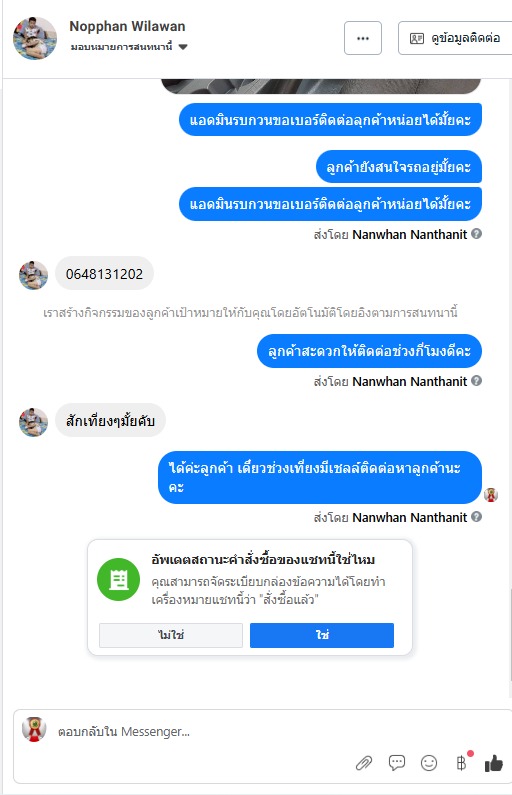Click help icon under time question message
Viewport: 512px width, 795px height.
tap(477, 380)
